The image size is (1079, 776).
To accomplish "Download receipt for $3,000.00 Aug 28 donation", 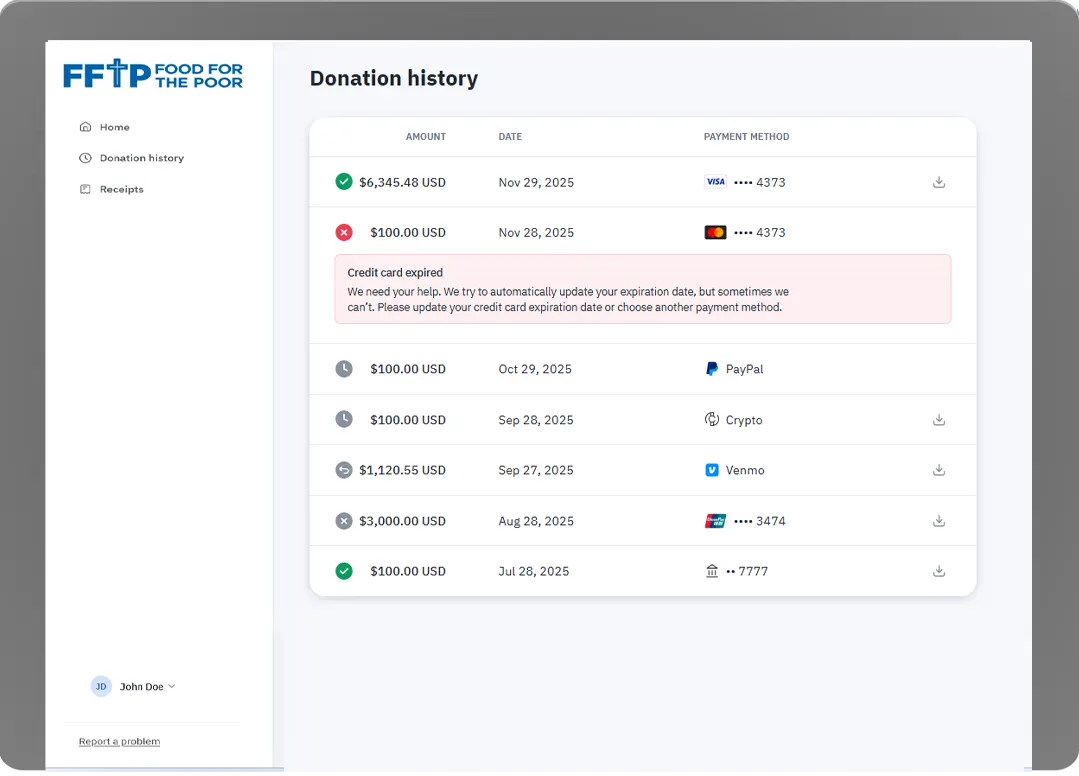I will pos(938,521).
